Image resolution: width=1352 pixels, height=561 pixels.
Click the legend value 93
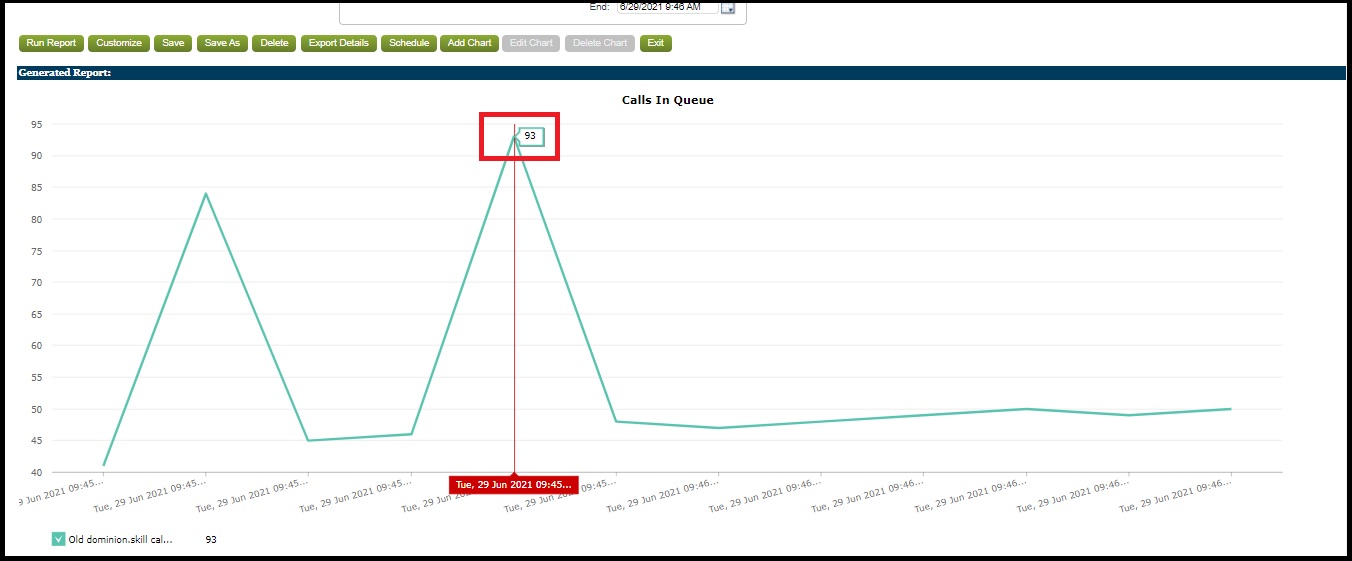pos(211,539)
